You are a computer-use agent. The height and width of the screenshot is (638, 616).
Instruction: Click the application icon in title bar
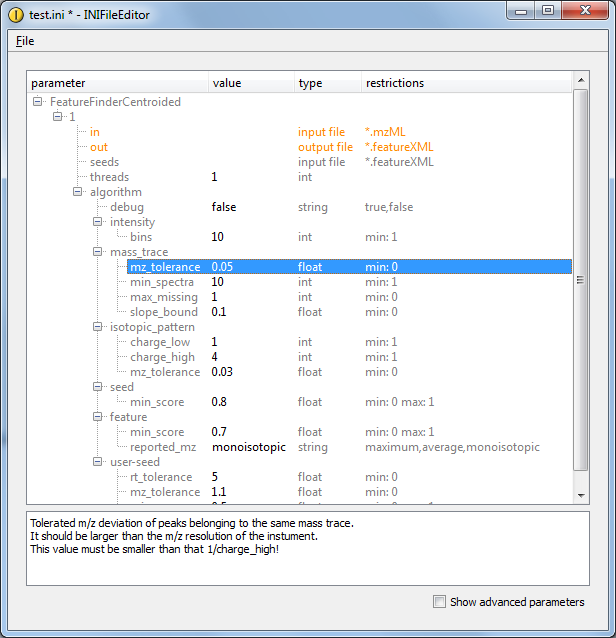[15, 11]
